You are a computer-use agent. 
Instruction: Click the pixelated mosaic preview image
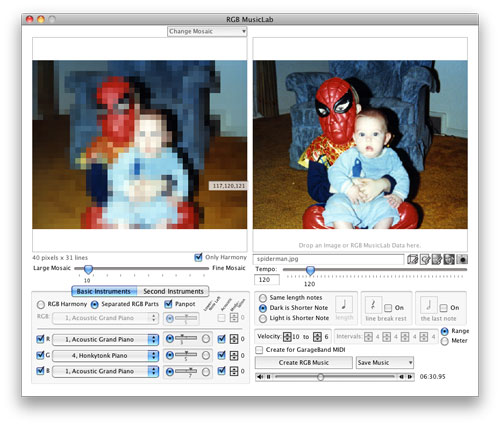[140, 144]
